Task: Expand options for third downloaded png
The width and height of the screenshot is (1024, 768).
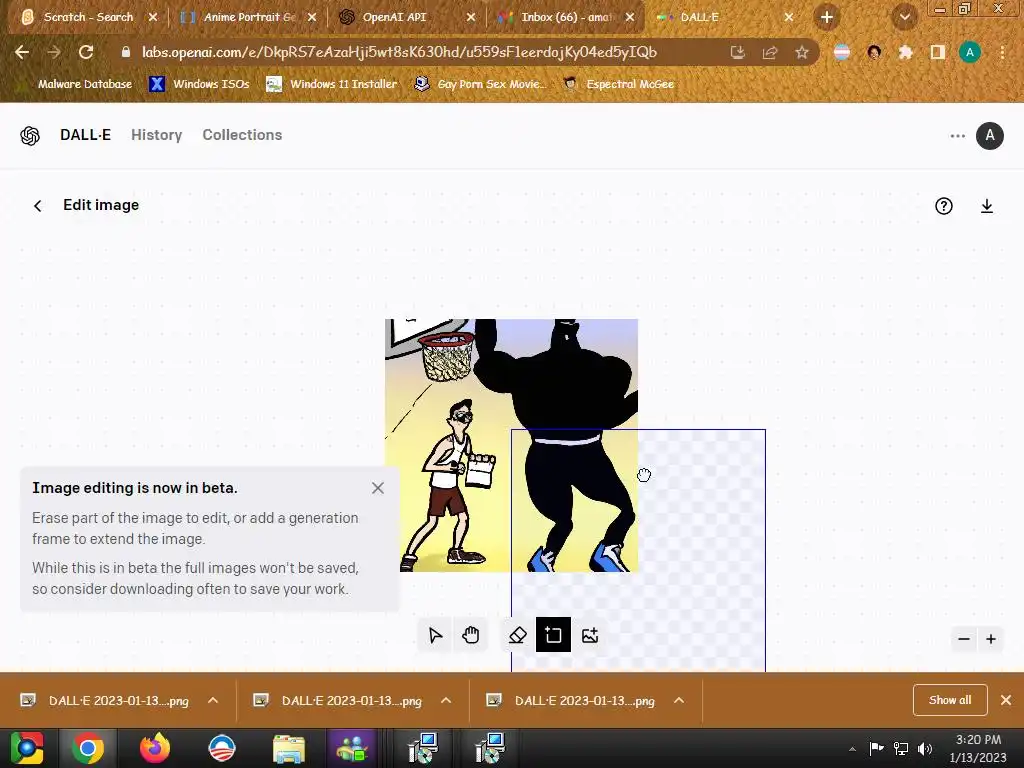Action: click(679, 701)
